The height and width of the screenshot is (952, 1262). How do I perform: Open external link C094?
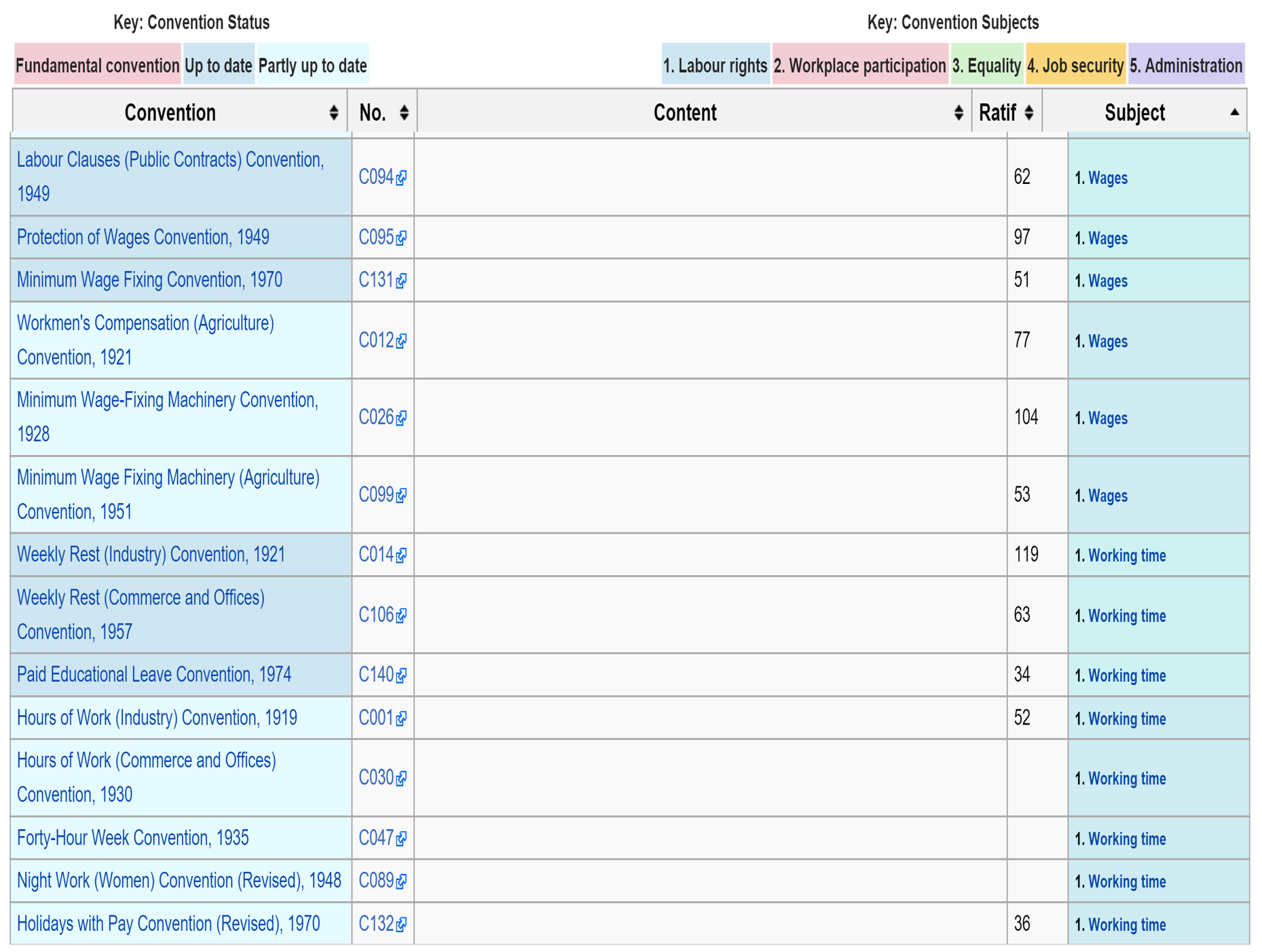[382, 177]
